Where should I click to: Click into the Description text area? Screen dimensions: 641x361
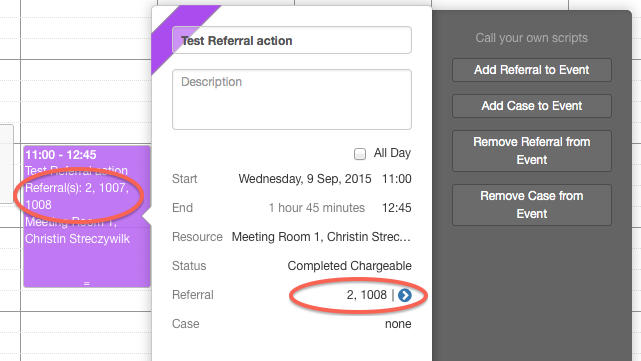[x=292, y=99]
